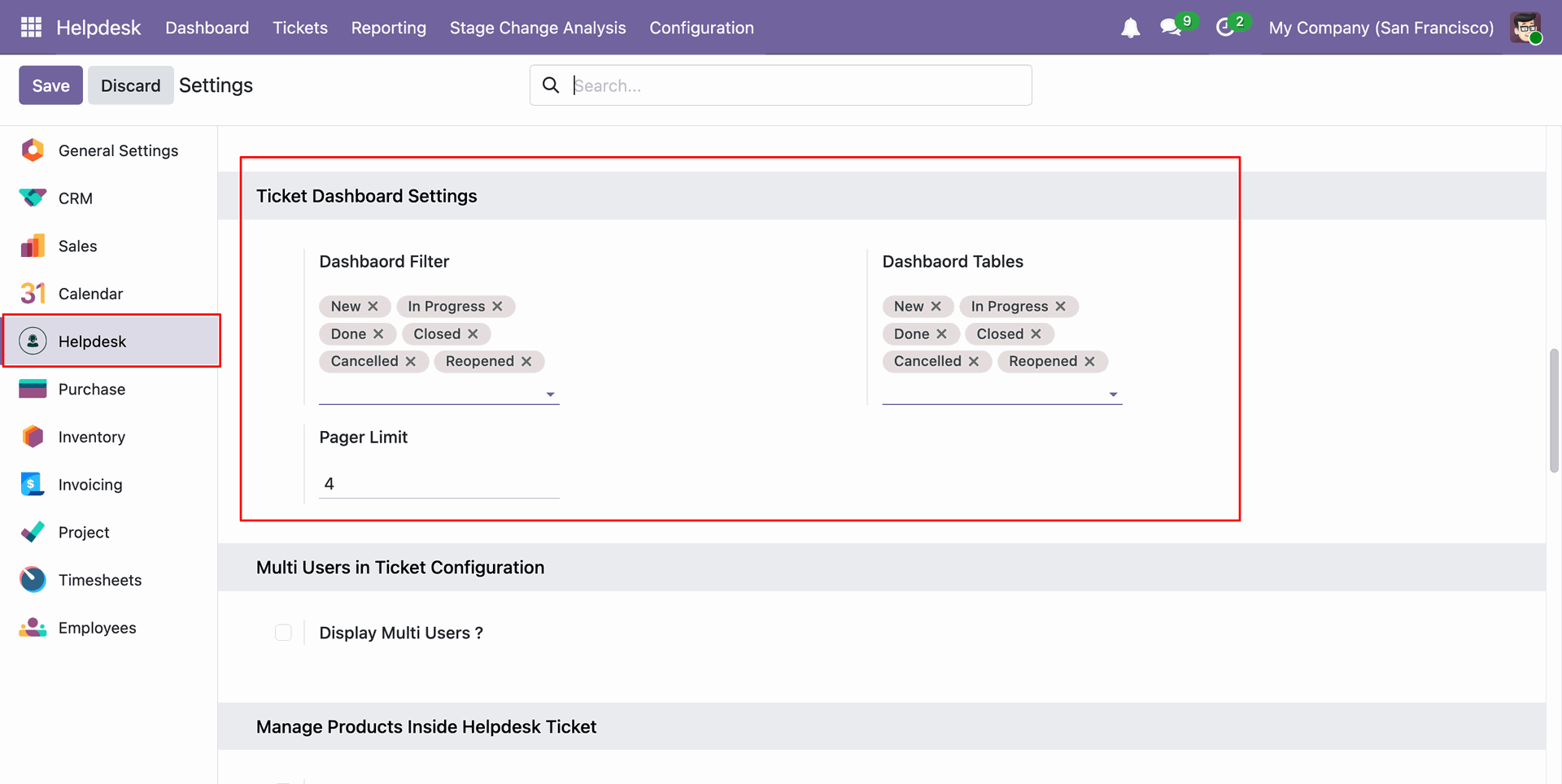Remove Cancelled tag from Dashboard Tables

coord(974,361)
